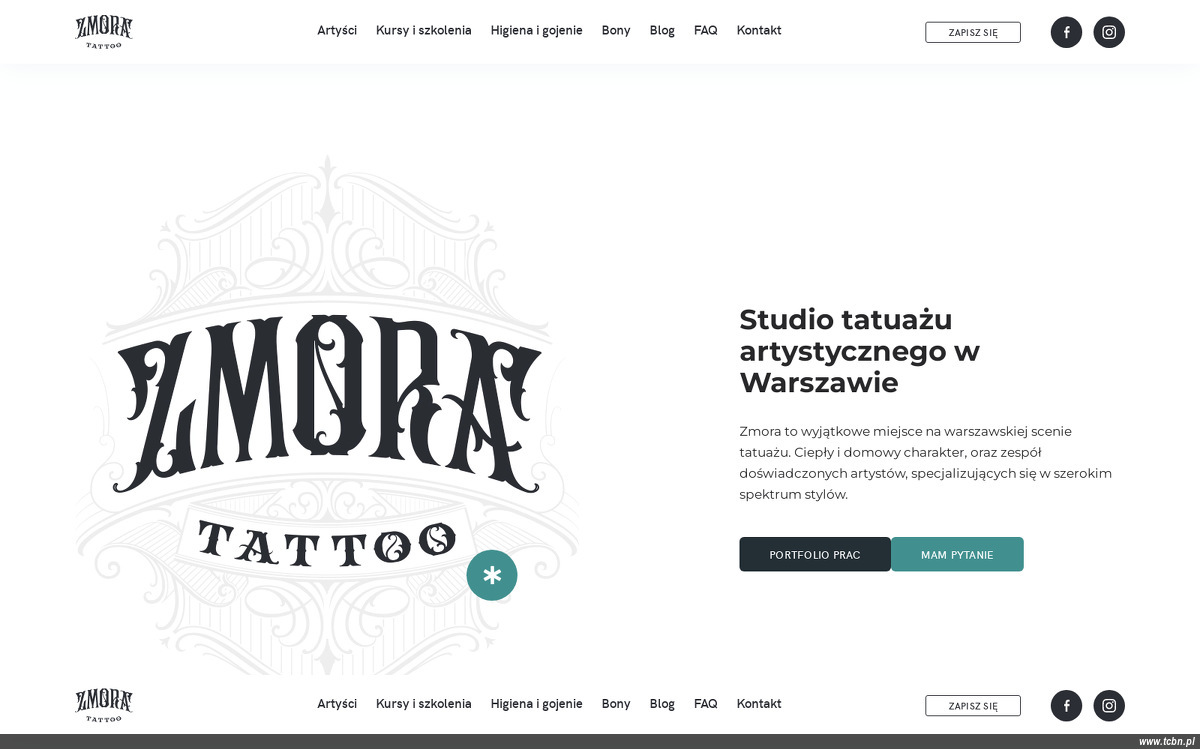Open Kontakt in the bottom navigation bar
The image size is (1200, 749).
759,703
